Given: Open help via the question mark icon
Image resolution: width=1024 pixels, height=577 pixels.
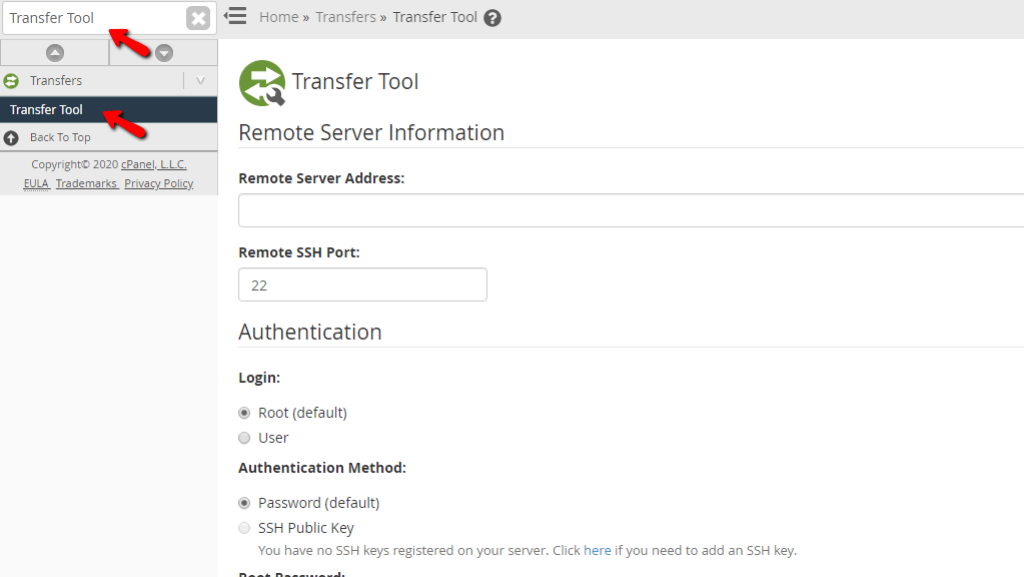Looking at the screenshot, I should click(x=492, y=18).
